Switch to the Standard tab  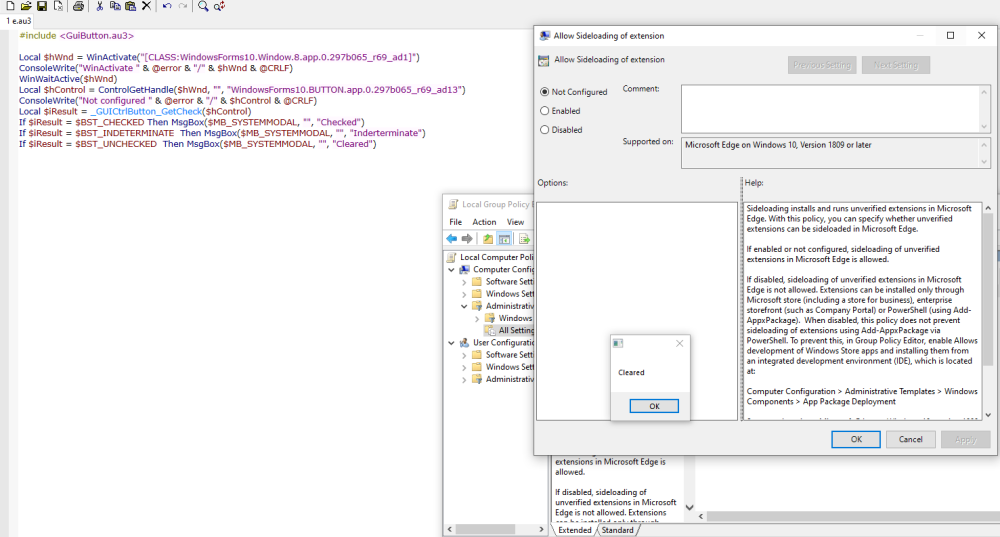pos(617,530)
